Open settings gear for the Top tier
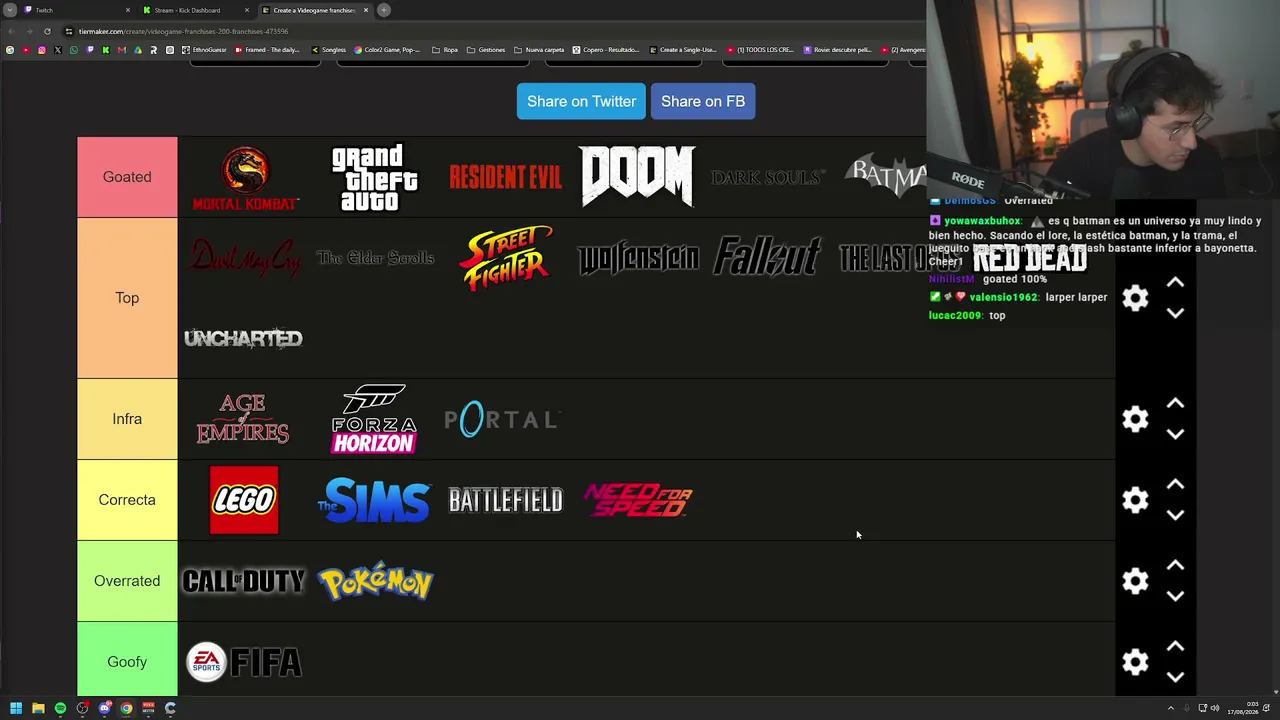The height and width of the screenshot is (720, 1280). coord(1135,298)
